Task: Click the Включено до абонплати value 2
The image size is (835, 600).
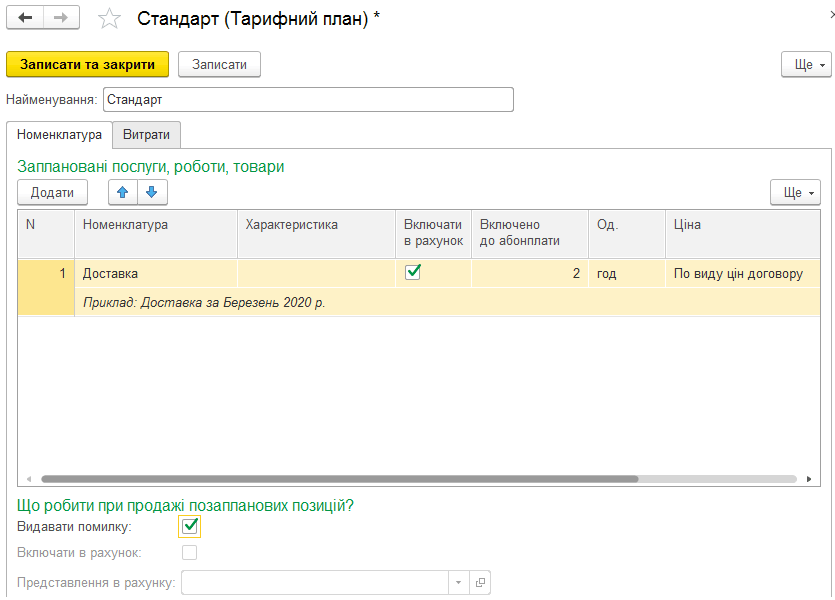Action: pos(530,274)
